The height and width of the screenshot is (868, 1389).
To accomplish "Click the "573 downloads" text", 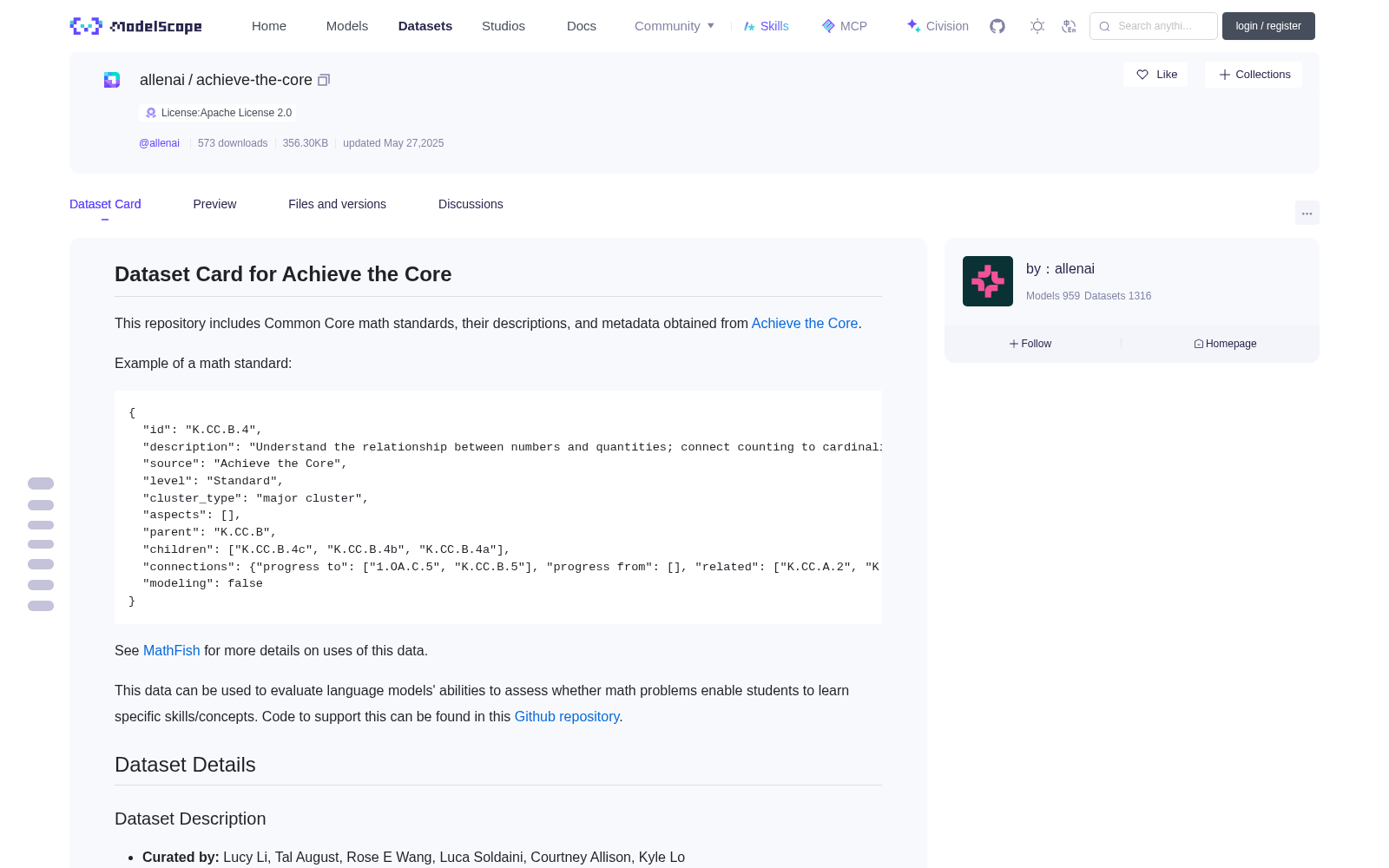I will pos(233,143).
